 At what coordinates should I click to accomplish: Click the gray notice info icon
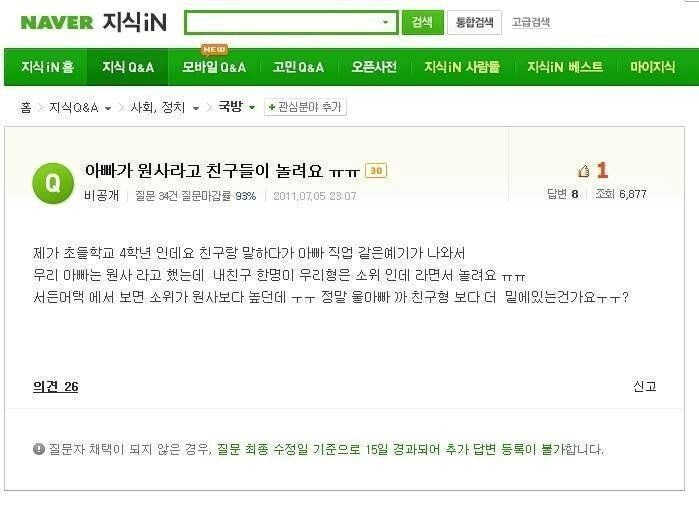tap(39, 449)
